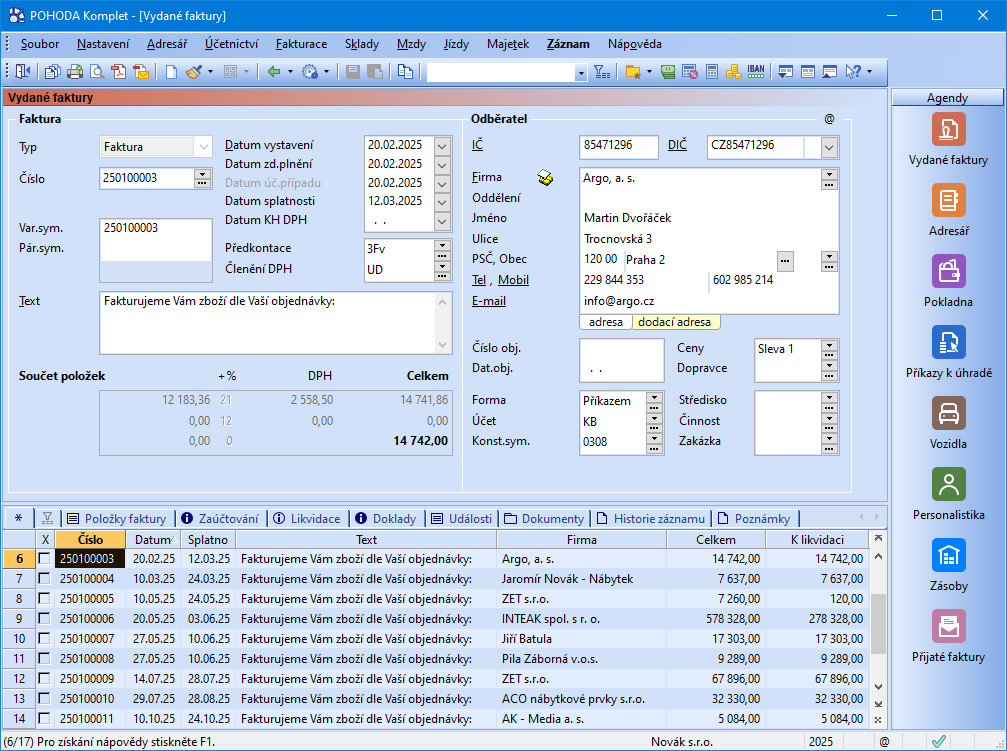Mark the checkbox in row 250100010
Screen dimensions: 1007x751
44,699
